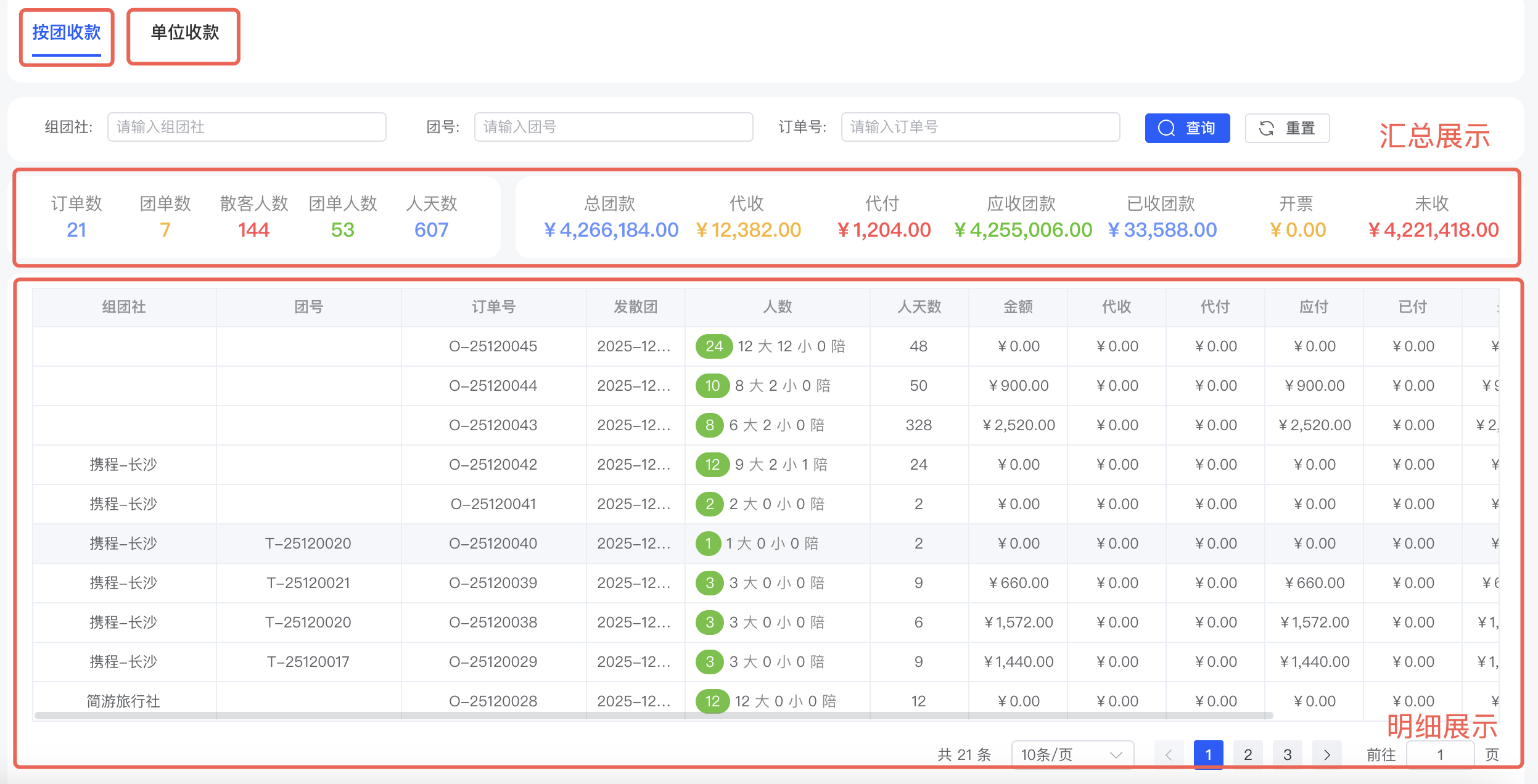Go to page 2 in pagination
The height and width of the screenshot is (784, 1538).
coord(1248,754)
